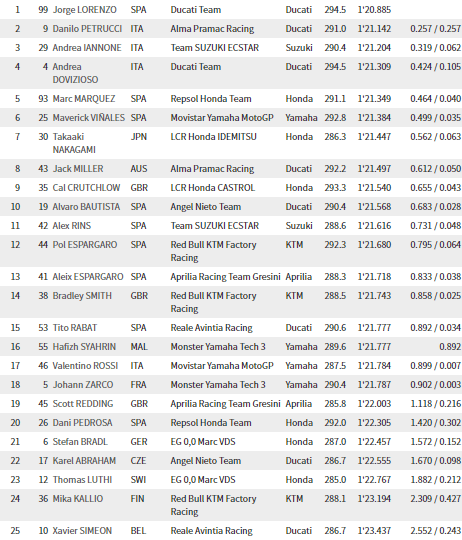Click Aprilia Racing Team Gresini for Scott REDDING
The height and width of the screenshot is (540, 462).
225,404
